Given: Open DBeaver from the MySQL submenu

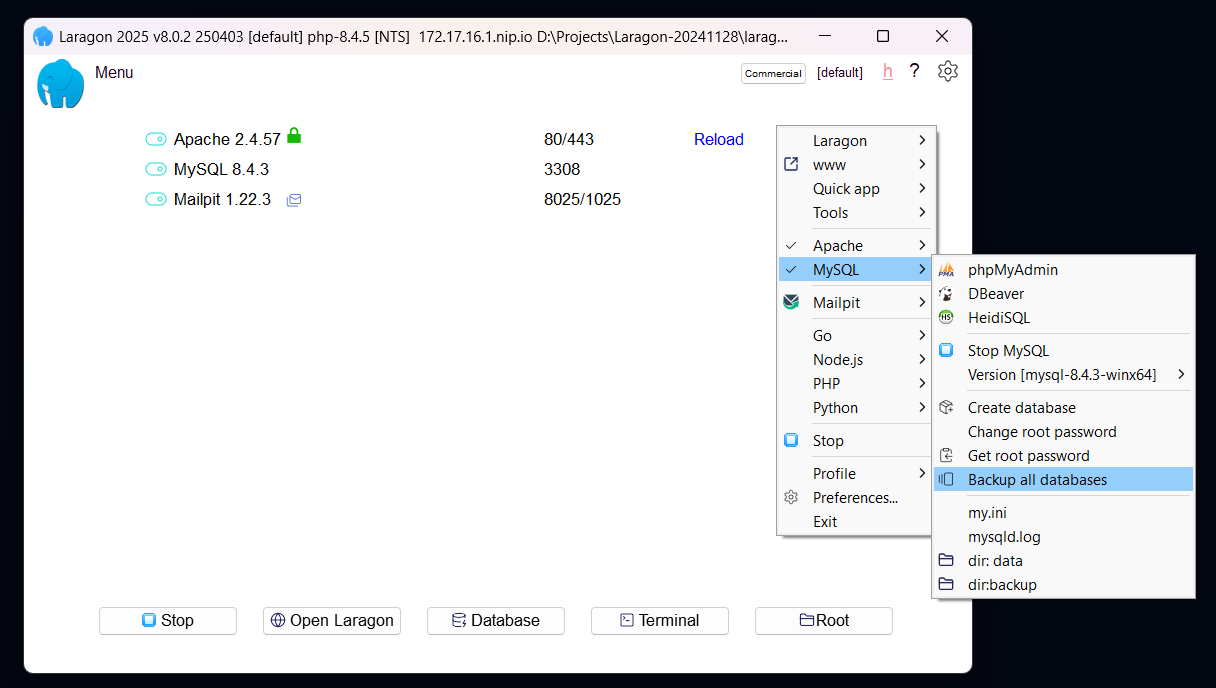Looking at the screenshot, I should tap(995, 294).
